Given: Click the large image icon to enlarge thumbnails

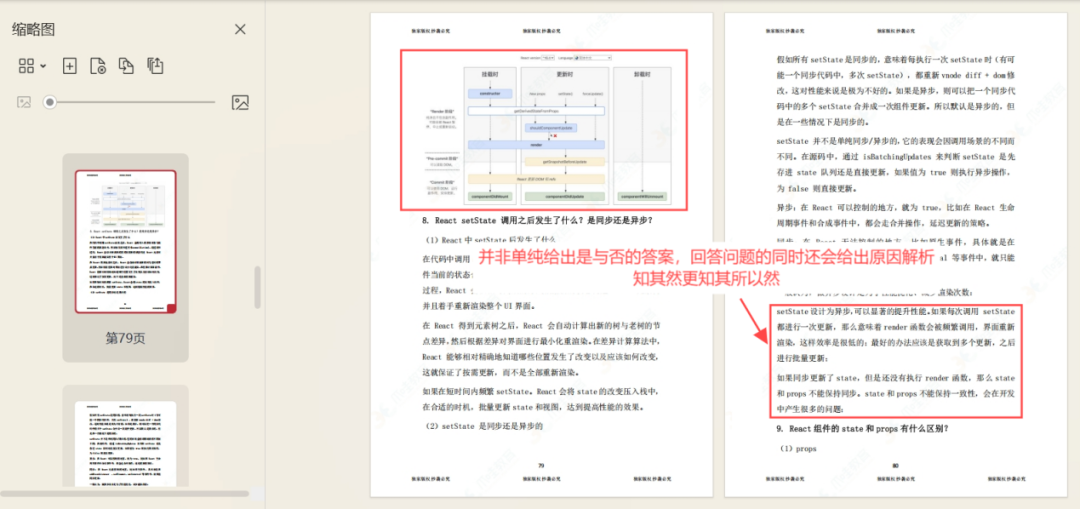Looking at the screenshot, I should [240, 103].
